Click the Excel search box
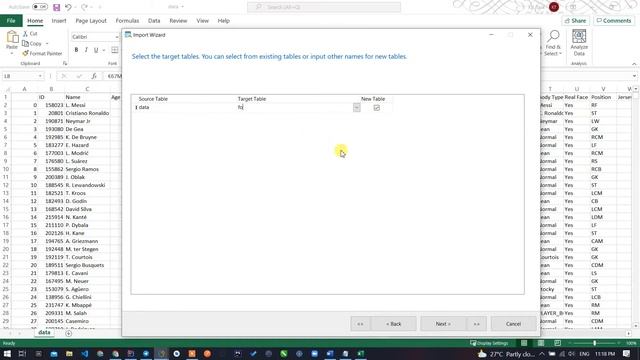Screen dimensions: 640x360 [x=324, y=7]
